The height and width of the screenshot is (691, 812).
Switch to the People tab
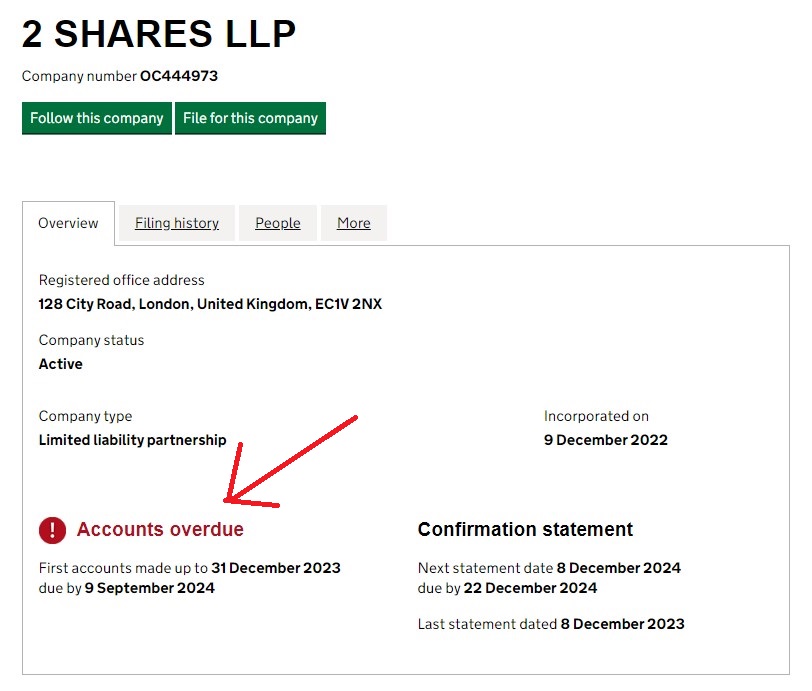coord(278,223)
